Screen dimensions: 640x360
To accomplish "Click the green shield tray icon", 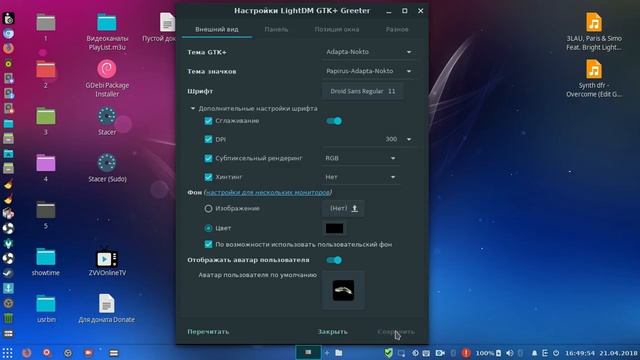I will click(x=388, y=353).
